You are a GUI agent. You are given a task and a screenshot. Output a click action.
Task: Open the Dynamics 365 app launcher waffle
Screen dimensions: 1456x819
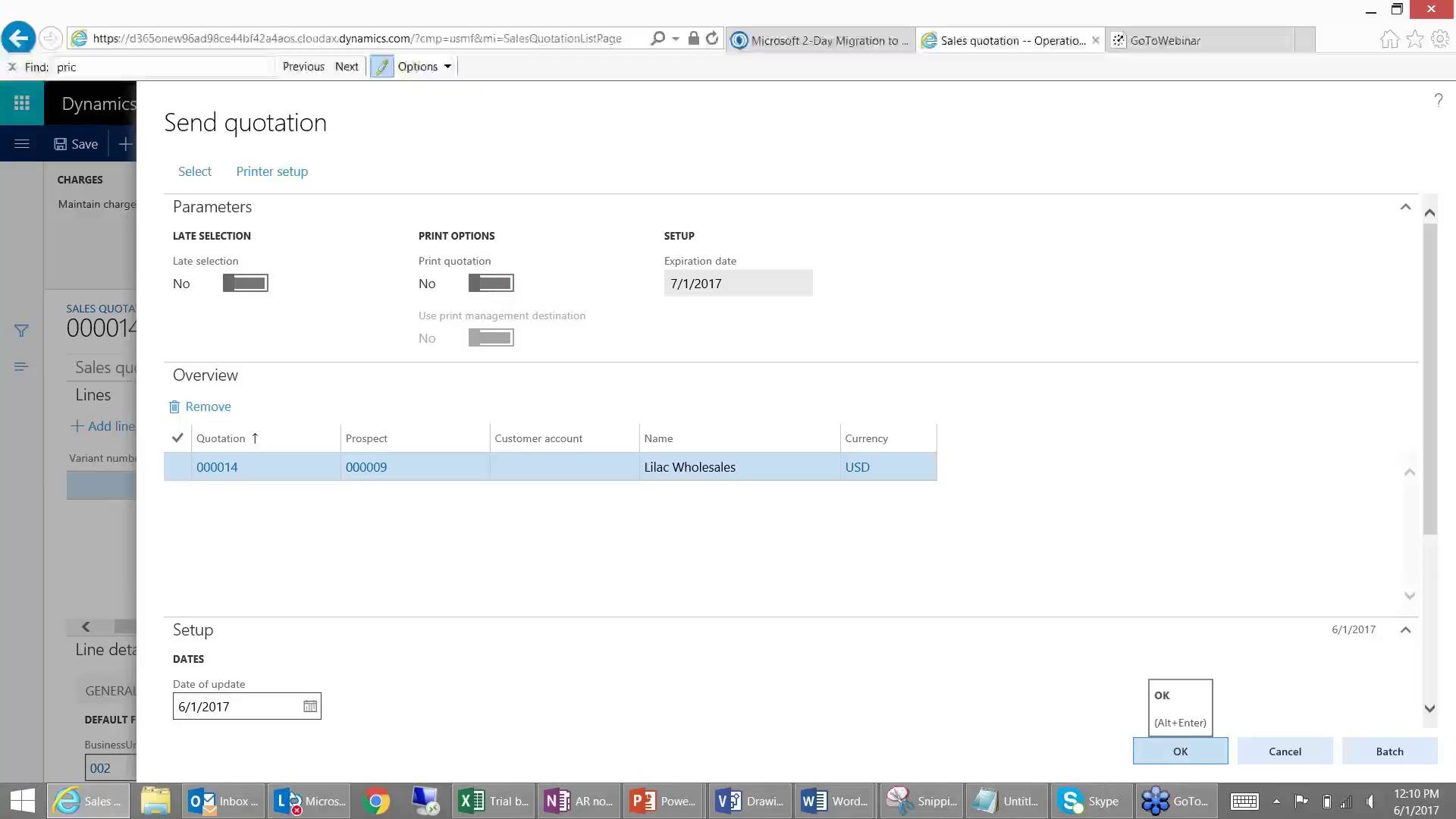[x=21, y=102]
